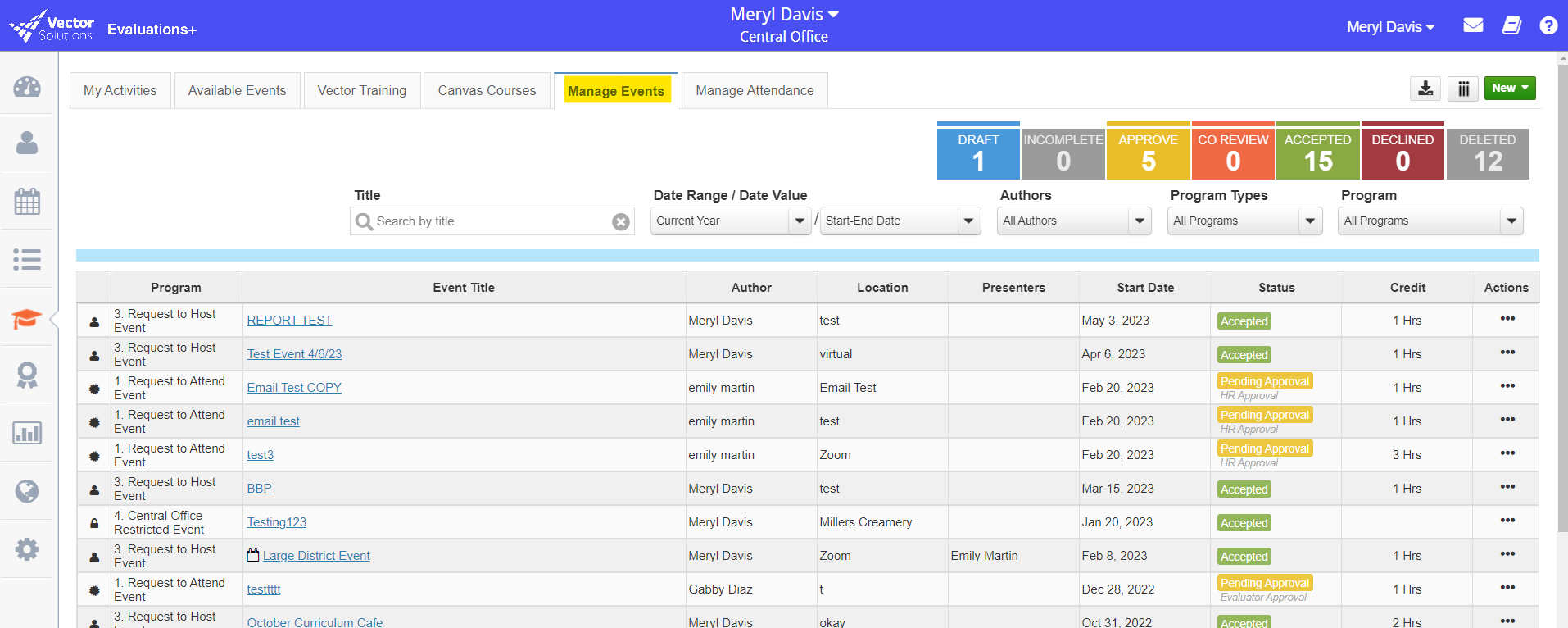
Task: Open the Email Test COPY event link
Action: [294, 388]
